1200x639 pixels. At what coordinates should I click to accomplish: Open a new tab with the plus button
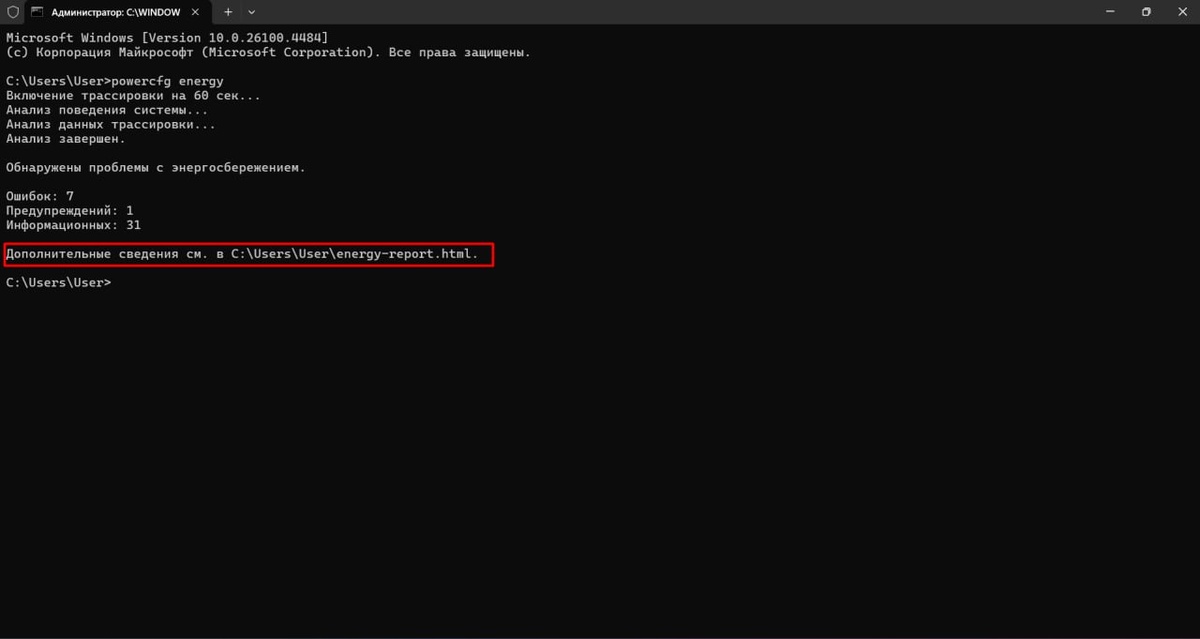click(x=228, y=12)
